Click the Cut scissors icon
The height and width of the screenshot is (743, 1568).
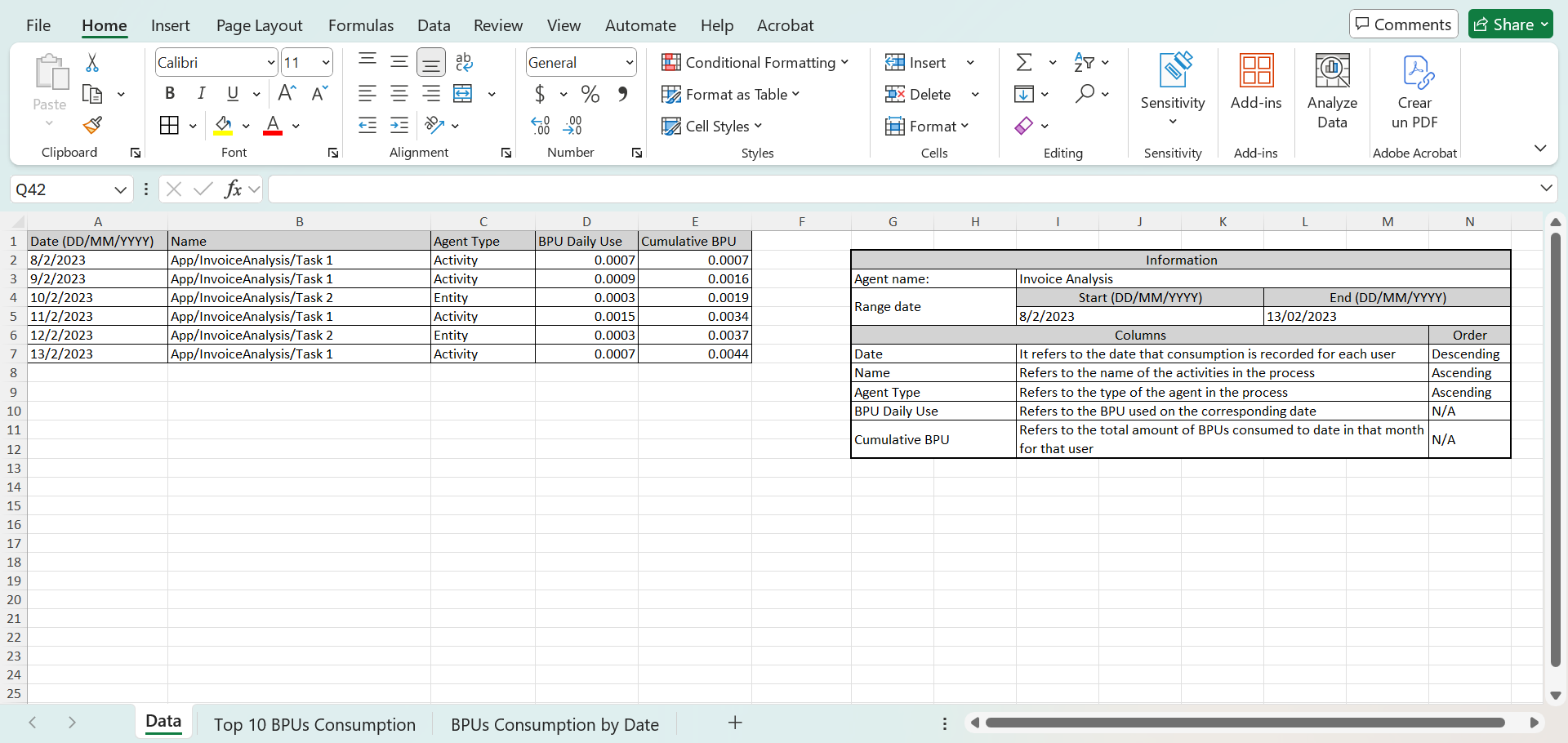92,63
